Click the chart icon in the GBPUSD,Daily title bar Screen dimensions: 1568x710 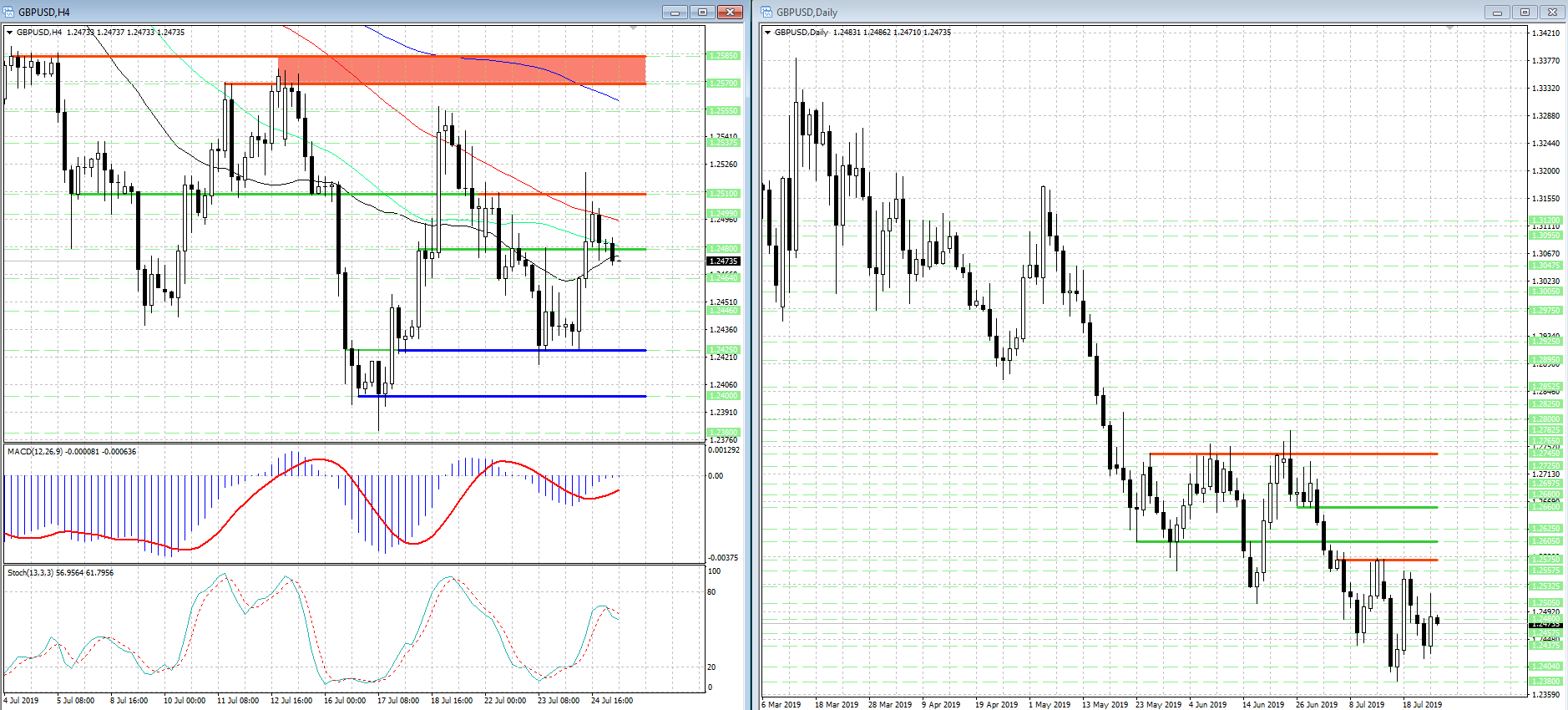(x=767, y=12)
